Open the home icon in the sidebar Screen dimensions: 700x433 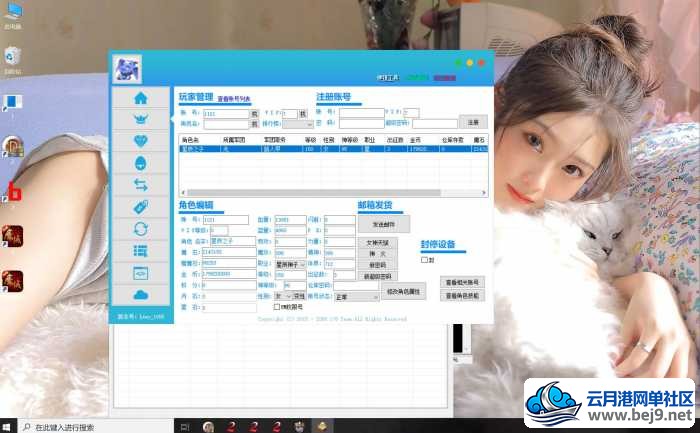pos(141,98)
